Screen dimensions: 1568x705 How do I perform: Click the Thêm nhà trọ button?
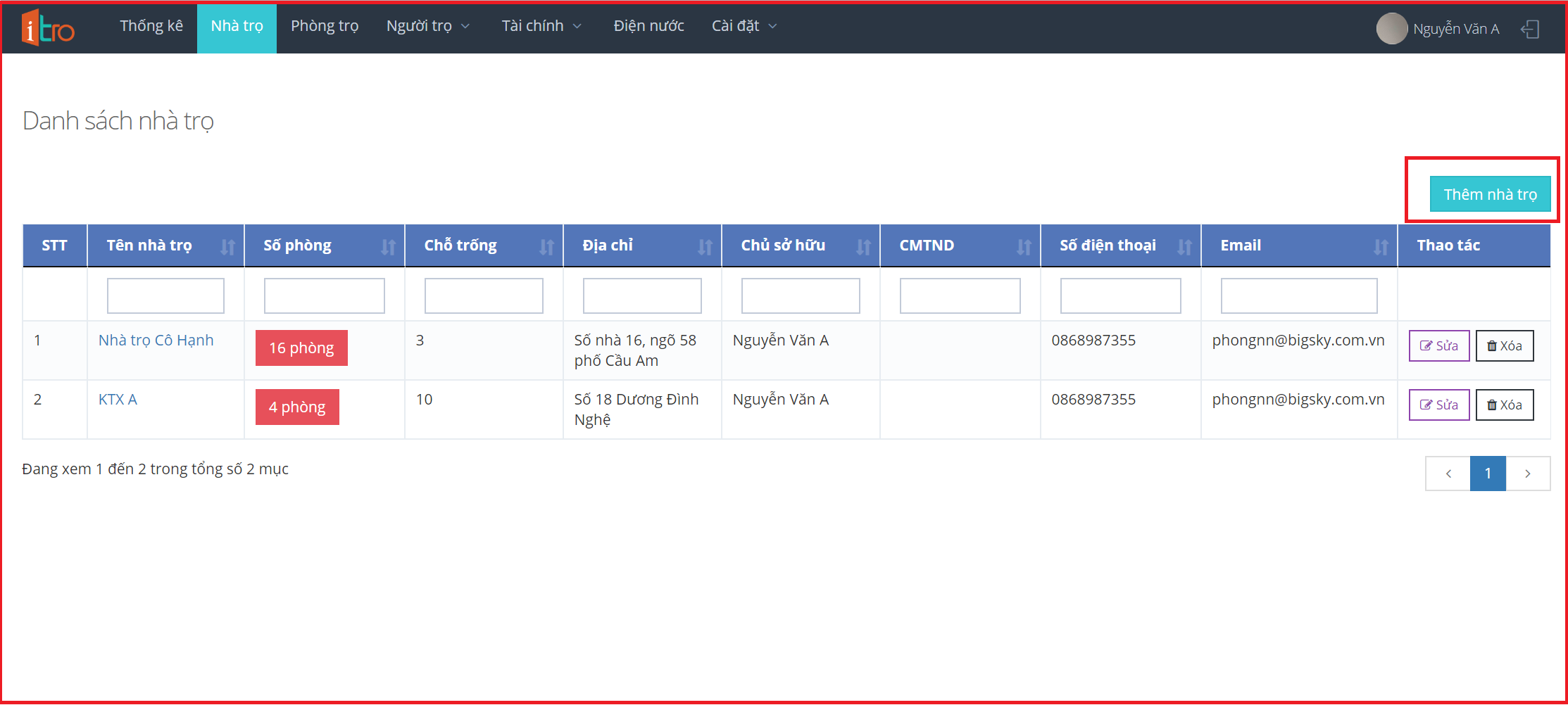click(x=1490, y=194)
